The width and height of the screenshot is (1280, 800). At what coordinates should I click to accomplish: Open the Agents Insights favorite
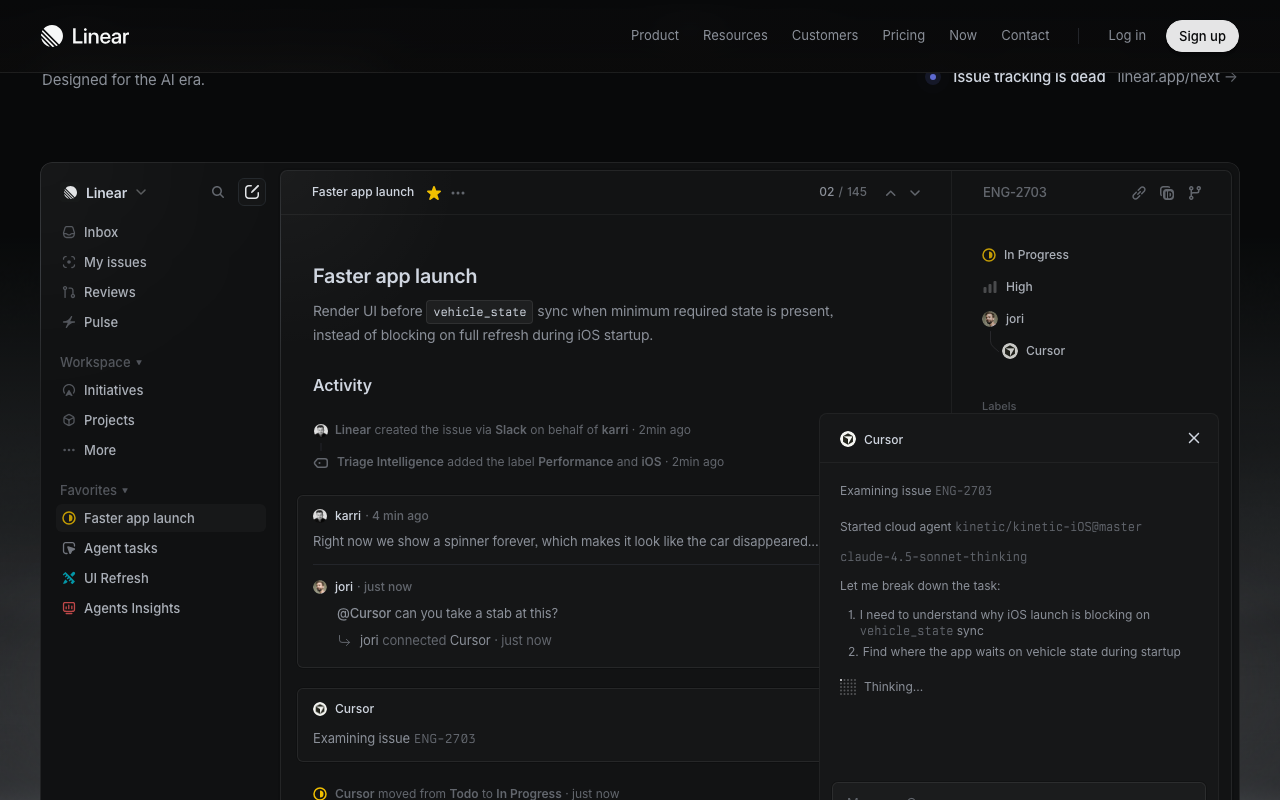point(160,608)
